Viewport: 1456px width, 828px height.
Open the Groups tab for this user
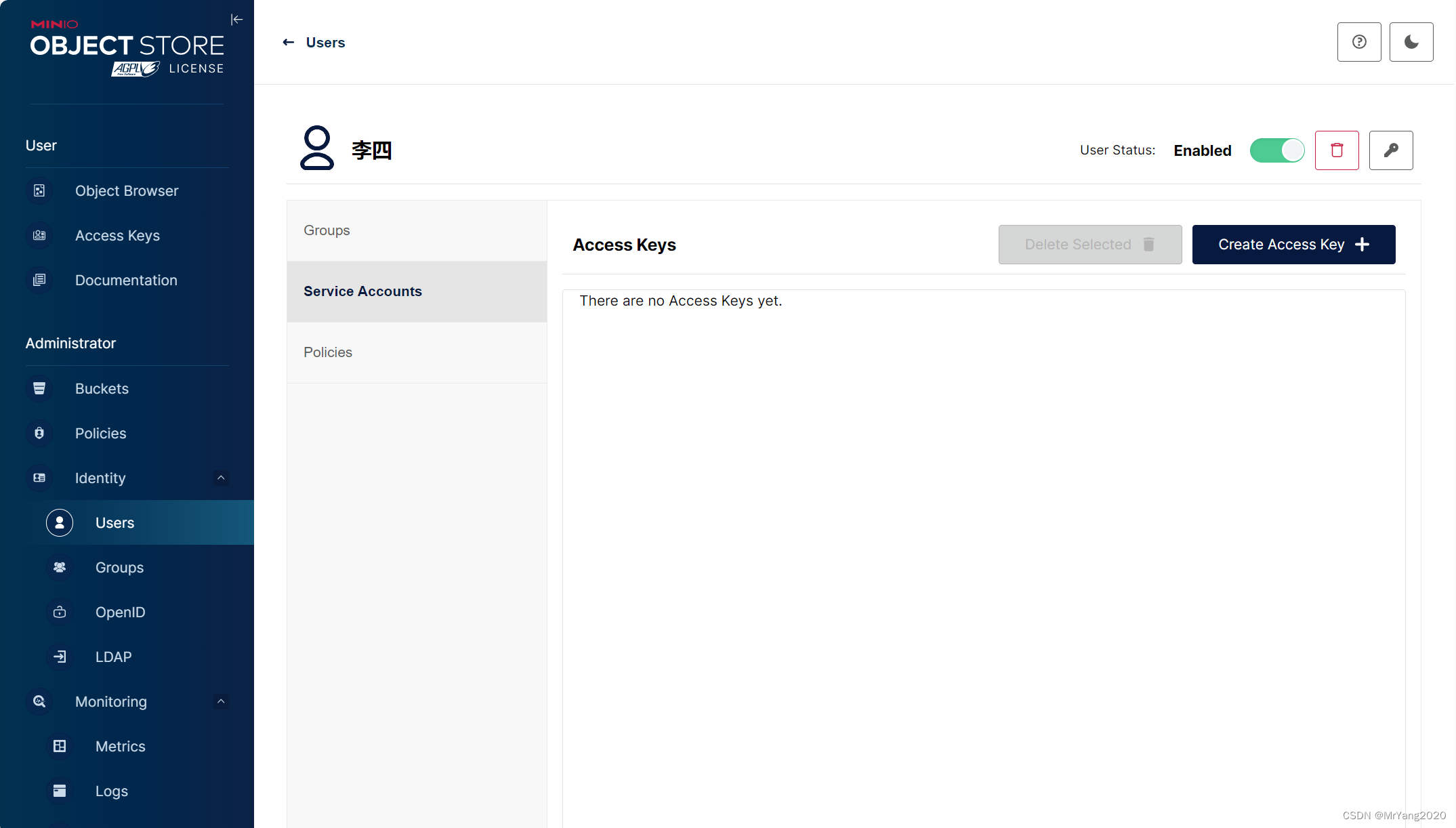(x=327, y=230)
